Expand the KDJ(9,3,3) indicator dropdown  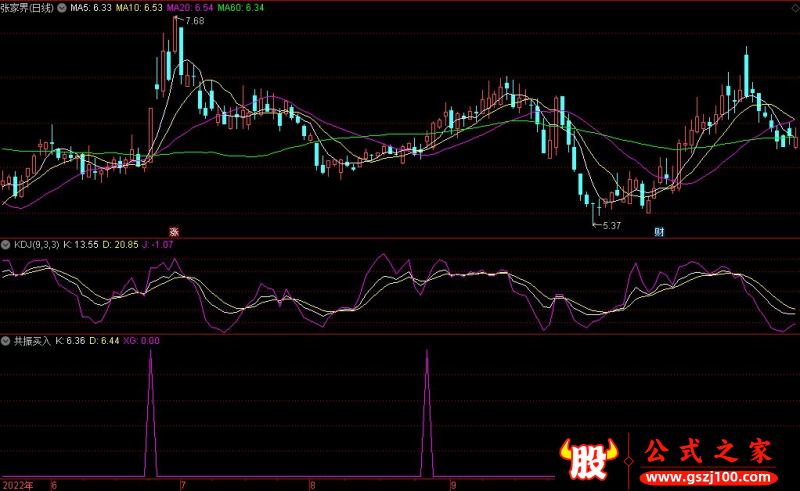(6, 245)
